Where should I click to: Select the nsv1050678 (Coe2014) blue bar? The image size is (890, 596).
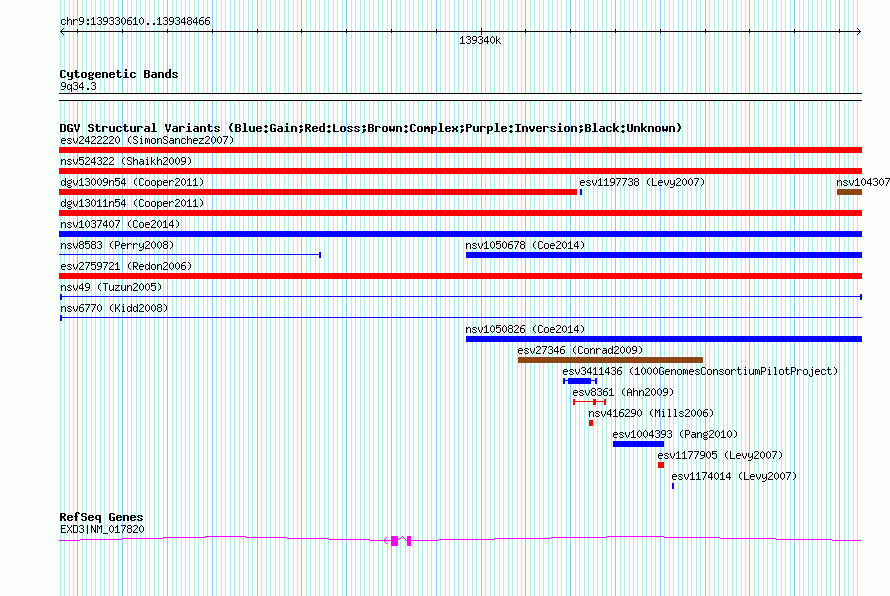663,255
